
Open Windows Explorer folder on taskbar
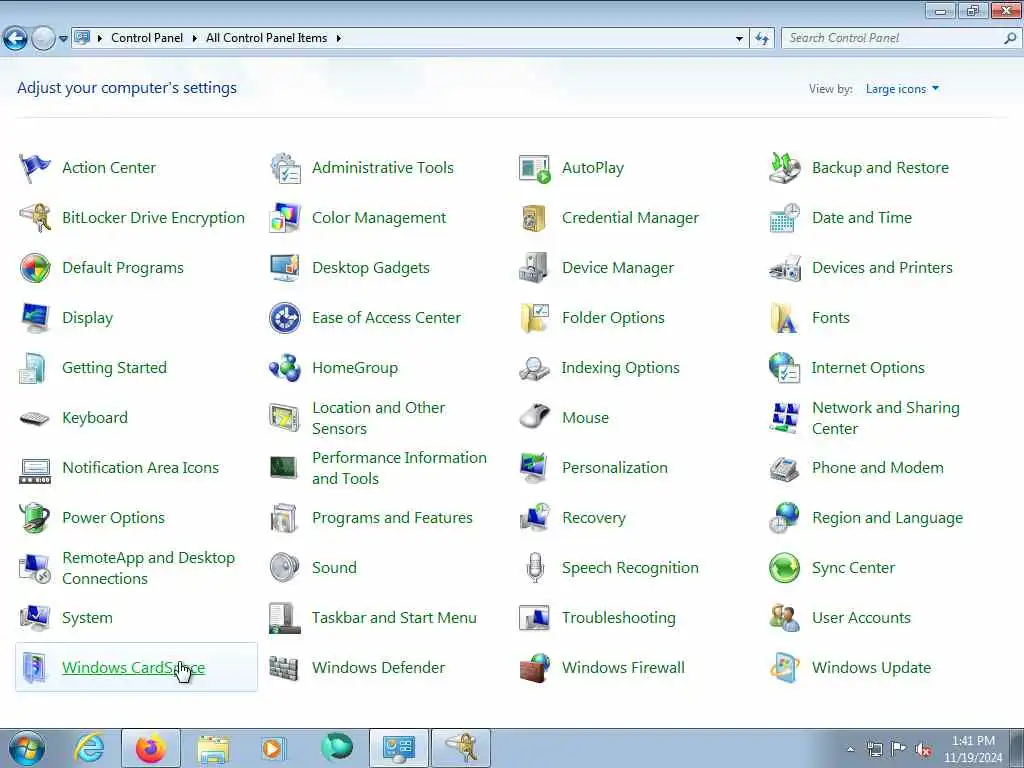(x=213, y=749)
